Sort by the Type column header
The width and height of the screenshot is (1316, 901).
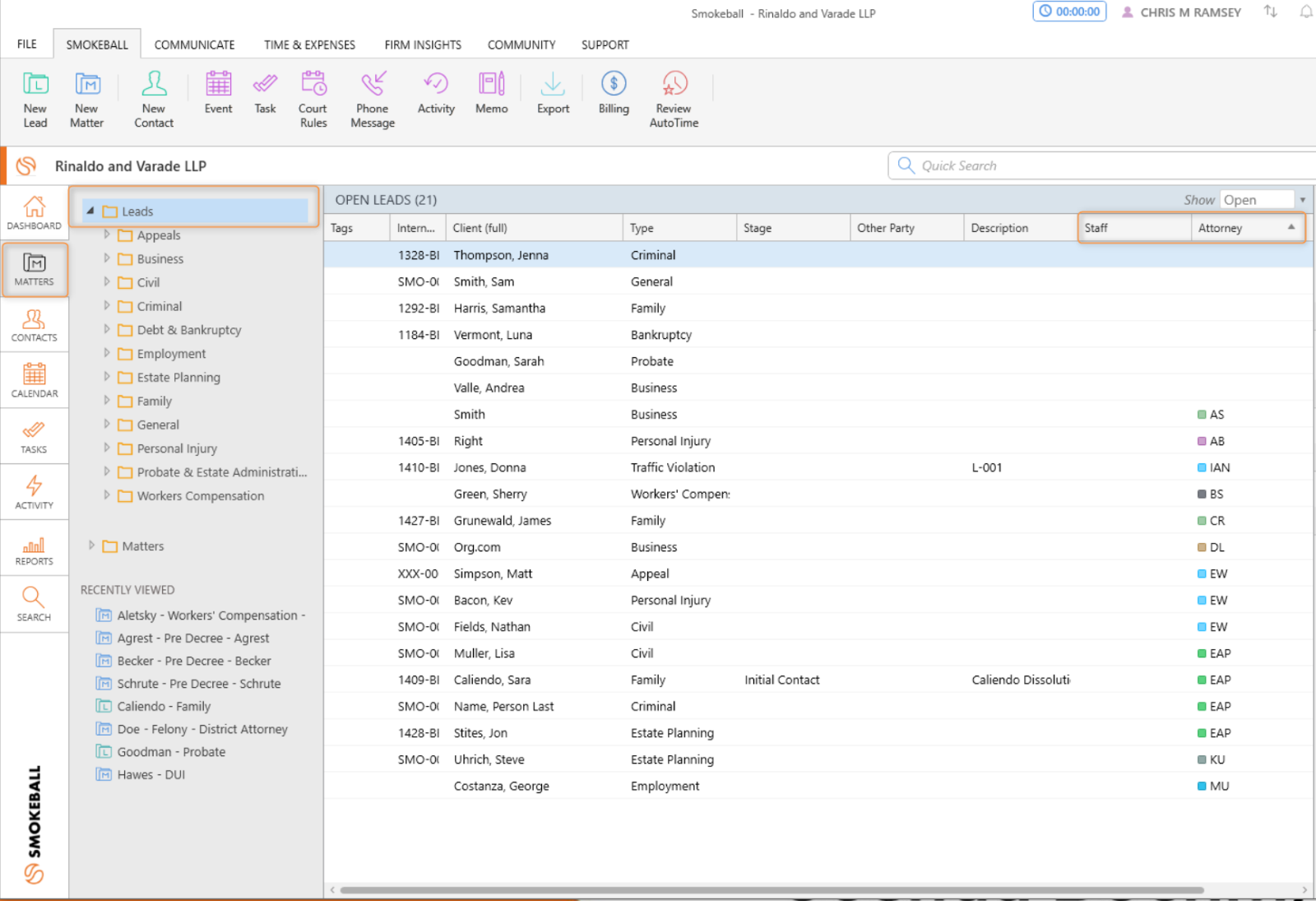point(679,228)
